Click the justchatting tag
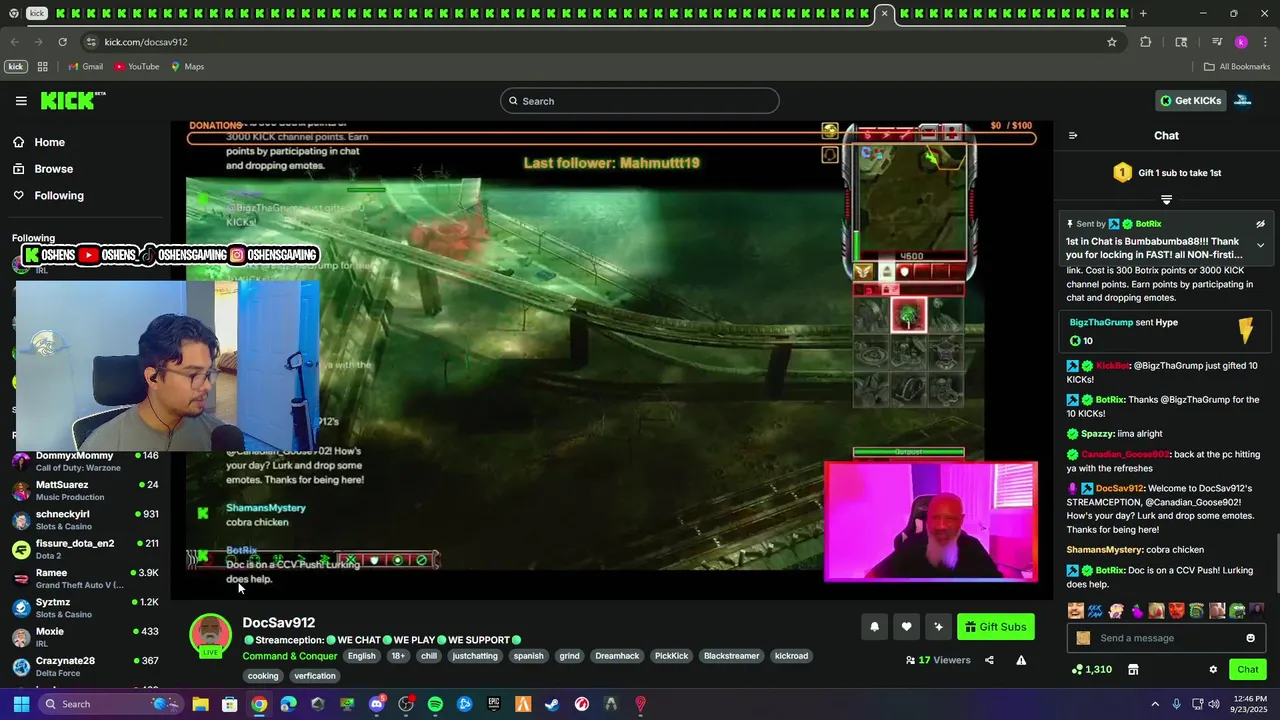This screenshot has width=1280, height=720. tap(475, 656)
